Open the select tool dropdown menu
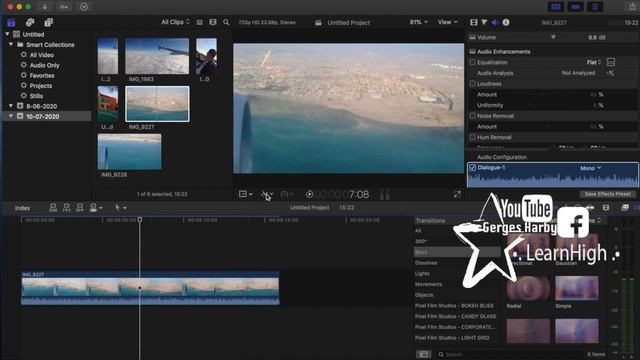The width and height of the screenshot is (640, 360). pyautogui.click(x=121, y=208)
